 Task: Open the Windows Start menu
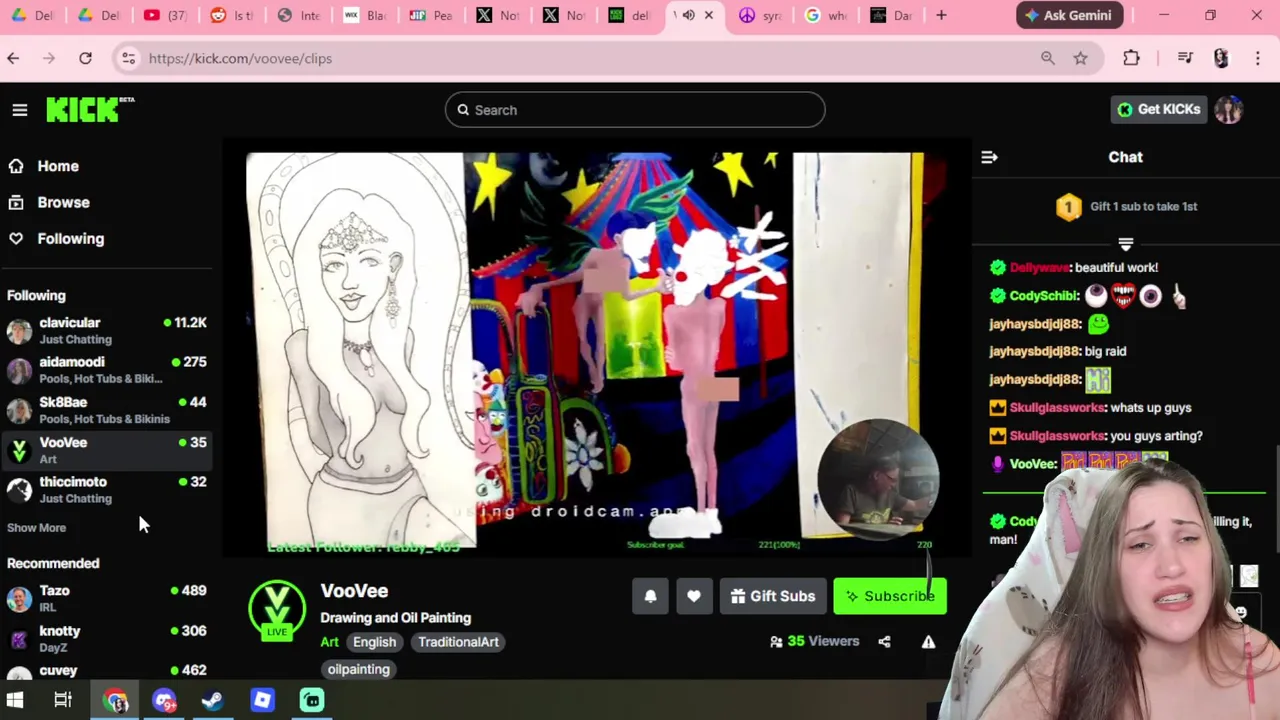click(x=15, y=700)
